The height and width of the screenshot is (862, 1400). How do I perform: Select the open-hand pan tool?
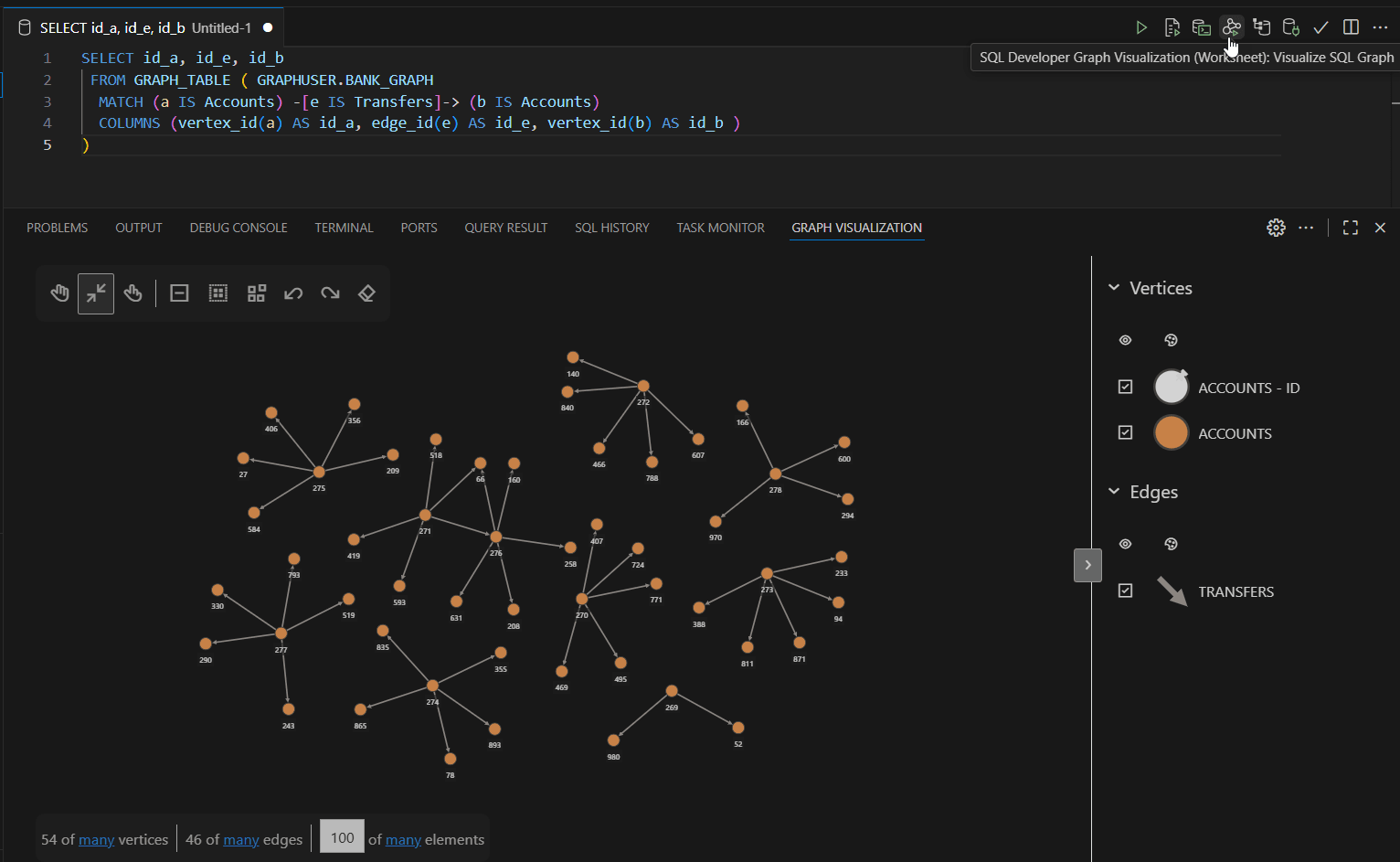click(x=59, y=293)
